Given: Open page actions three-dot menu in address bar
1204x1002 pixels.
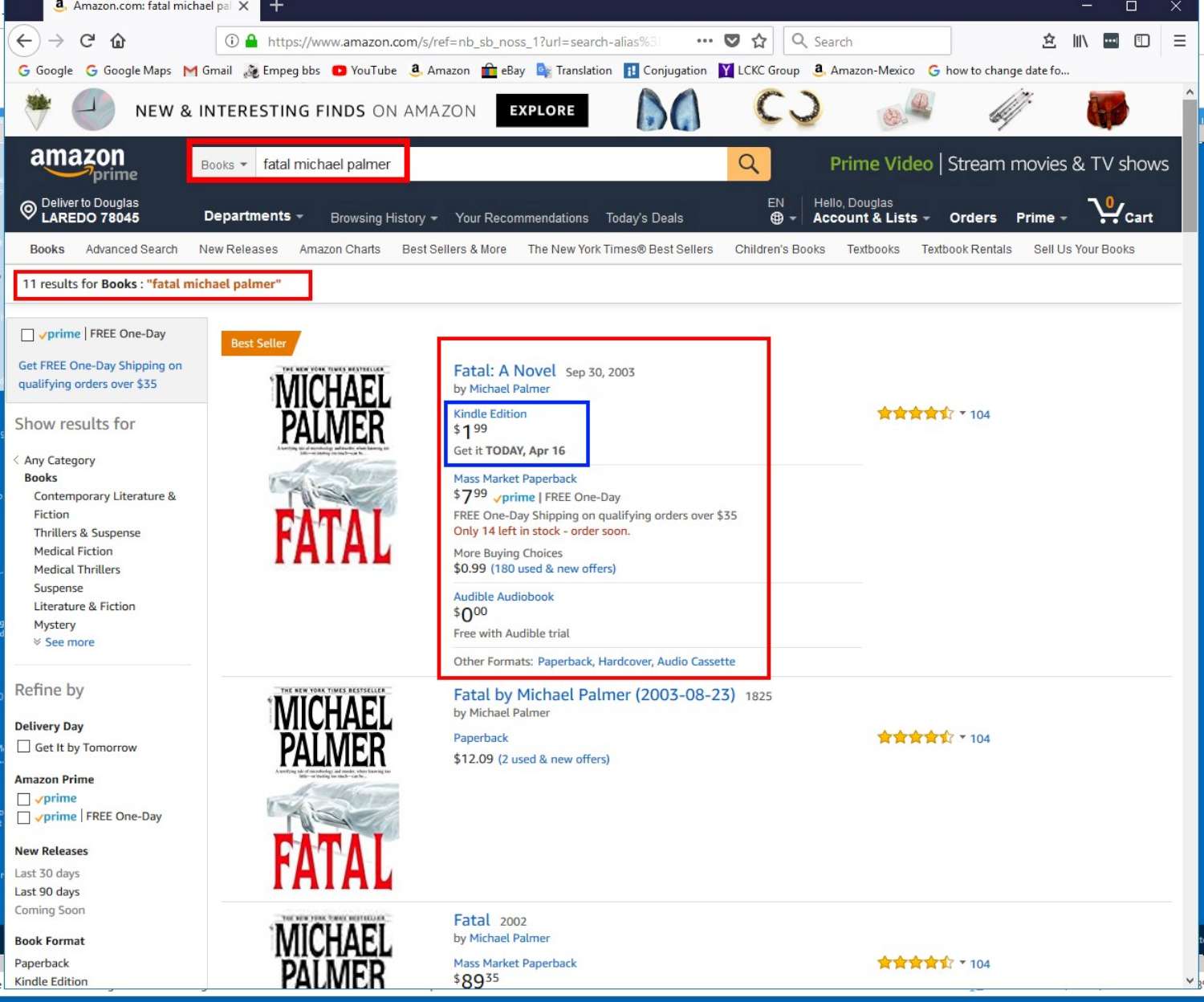Looking at the screenshot, I should (x=705, y=41).
